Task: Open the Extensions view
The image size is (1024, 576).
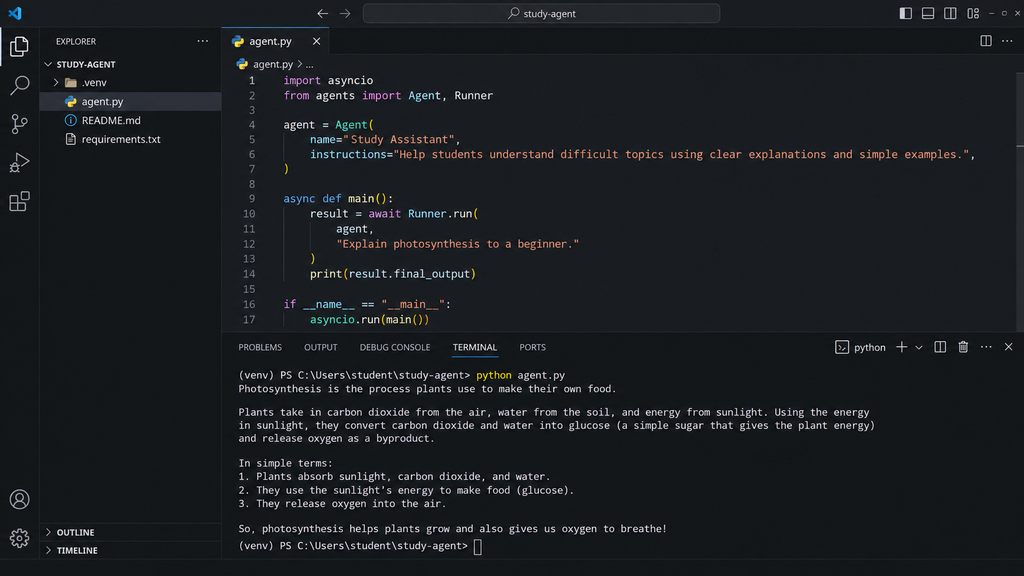Action: click(20, 201)
